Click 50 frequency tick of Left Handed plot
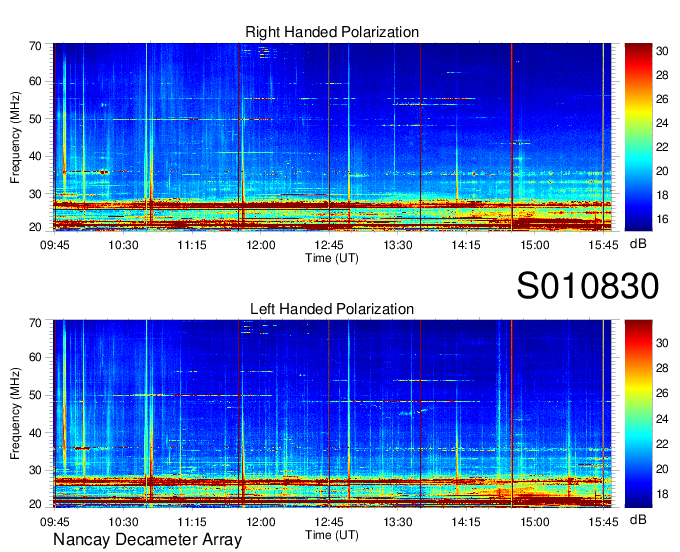This screenshot has width=680, height=552. (x=35, y=395)
